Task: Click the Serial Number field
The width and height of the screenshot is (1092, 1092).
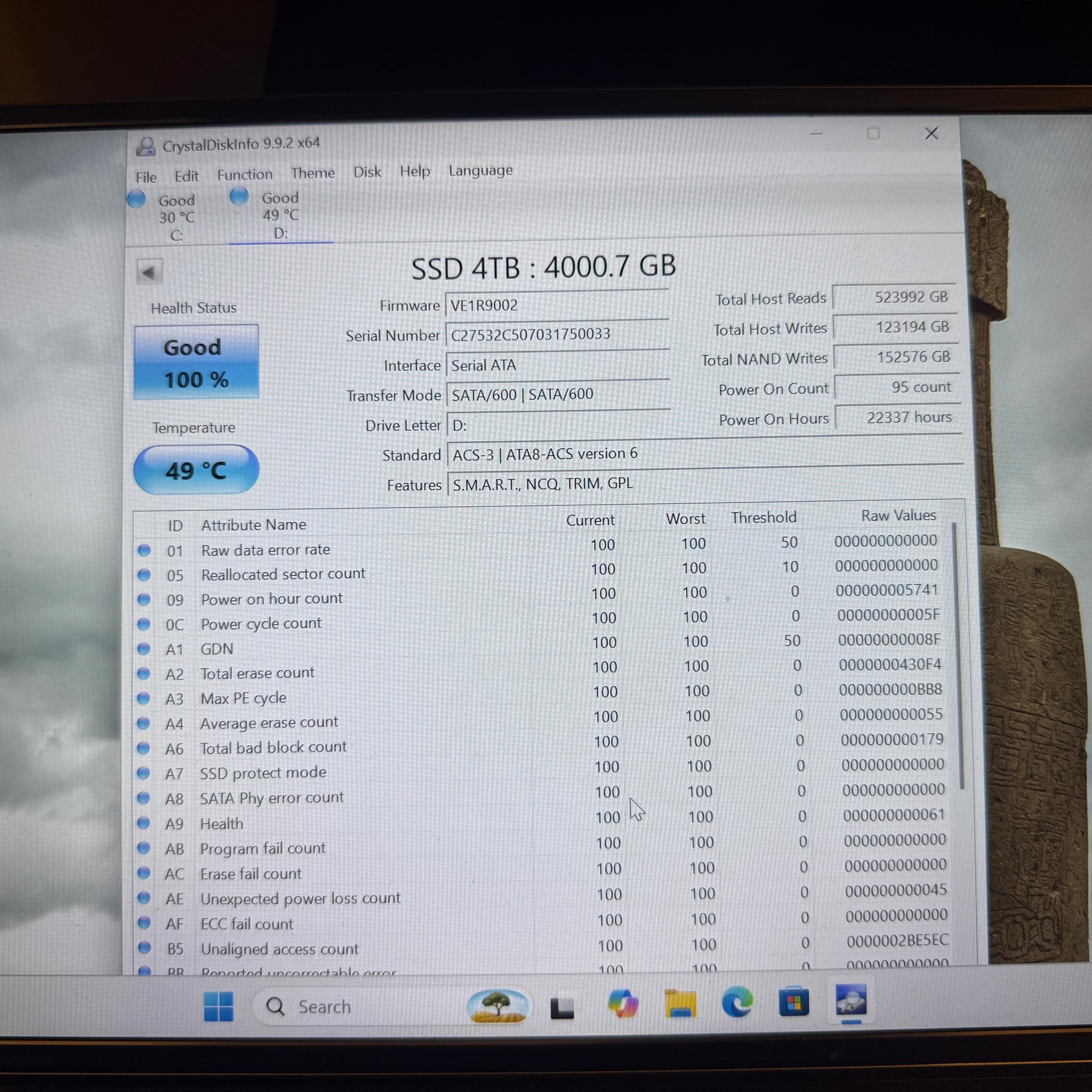Action: 557,335
